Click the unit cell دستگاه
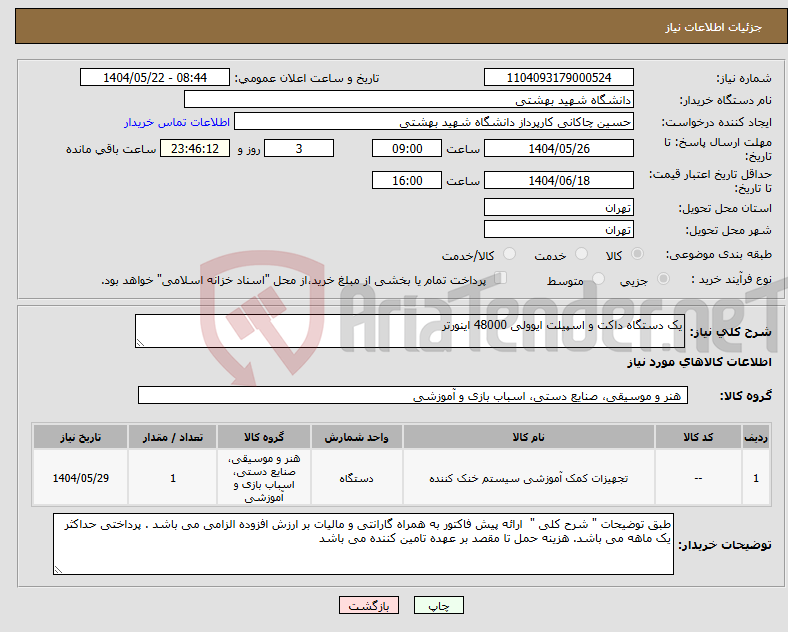The height and width of the screenshot is (632, 788). pyautogui.click(x=356, y=478)
